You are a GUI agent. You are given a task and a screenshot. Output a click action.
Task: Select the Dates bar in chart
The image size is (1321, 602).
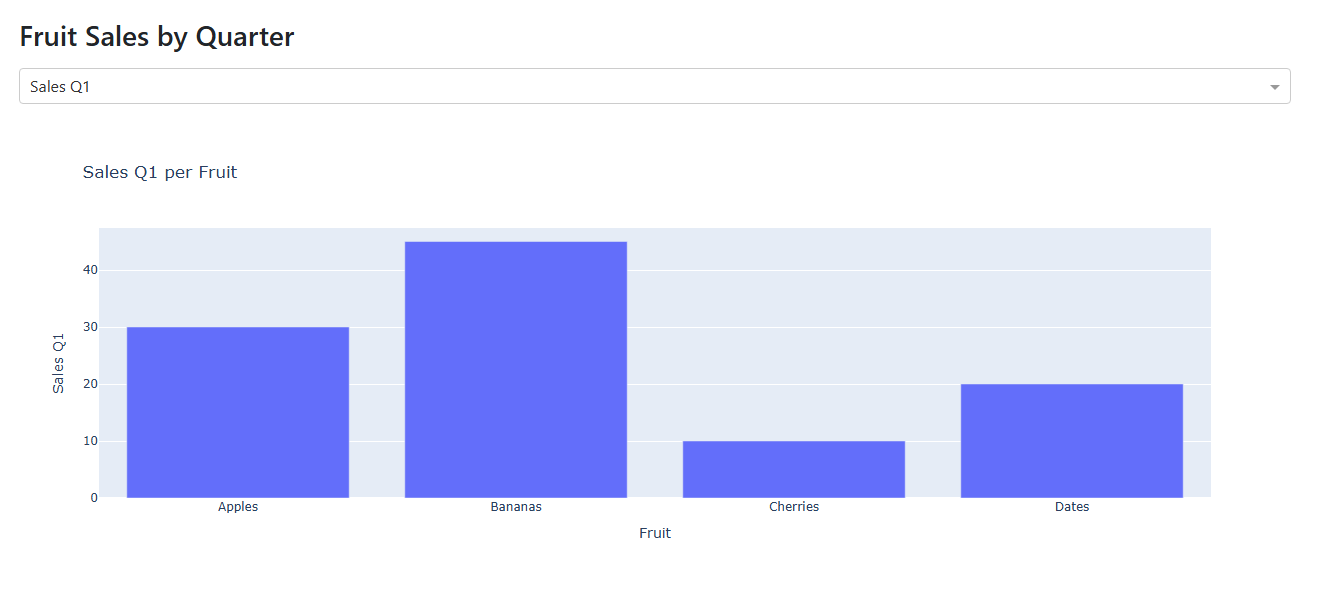[x=1072, y=441]
